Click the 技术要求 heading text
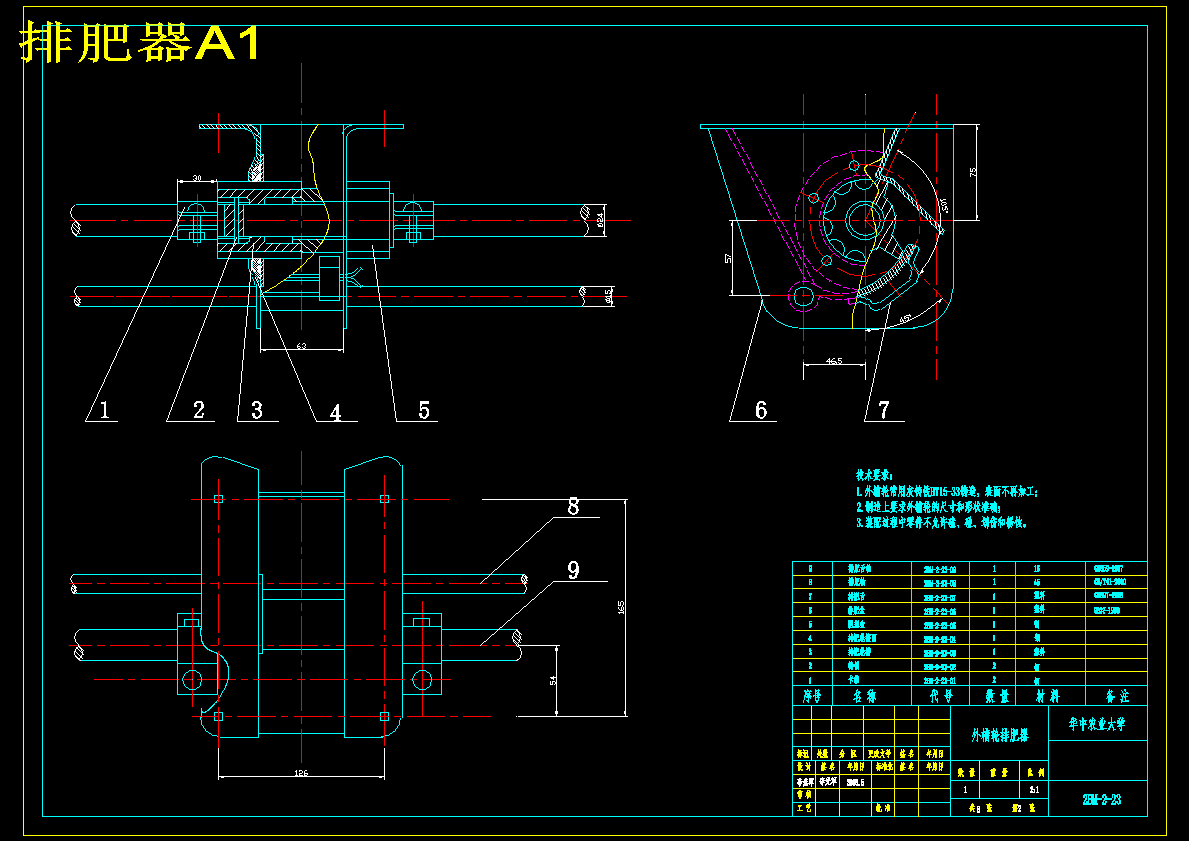1189x841 pixels. click(x=874, y=475)
